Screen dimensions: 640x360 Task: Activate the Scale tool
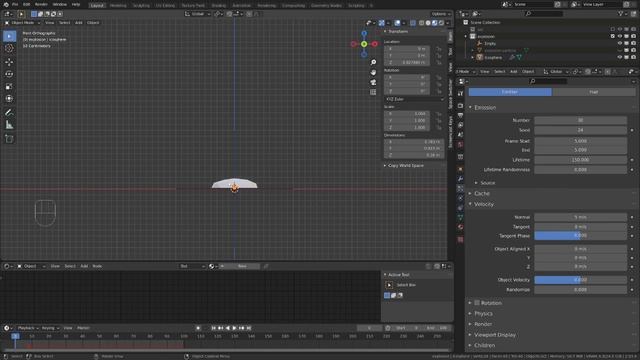pos(9,87)
